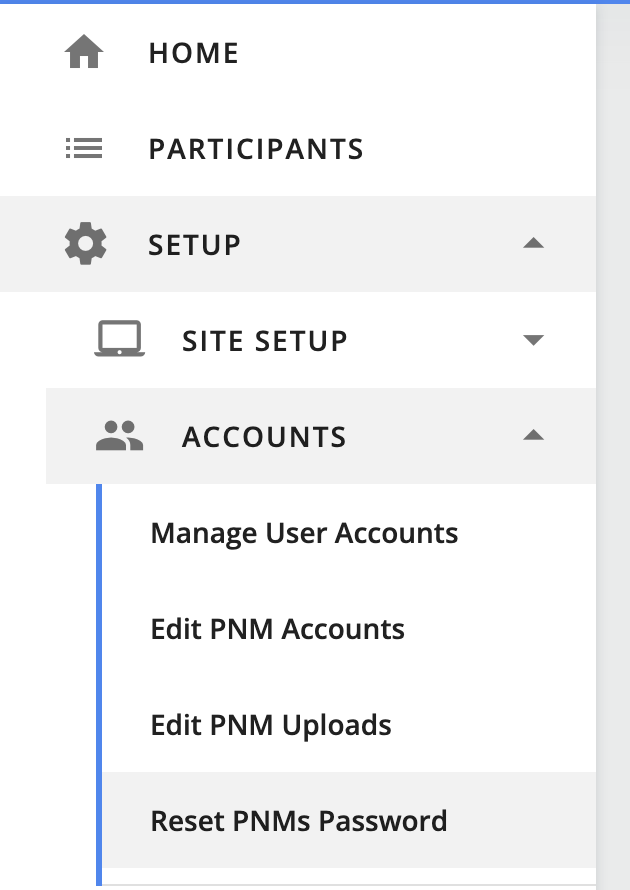Image resolution: width=630 pixels, height=890 pixels.
Task: Navigate to Edit PNM Uploads
Action: click(271, 725)
